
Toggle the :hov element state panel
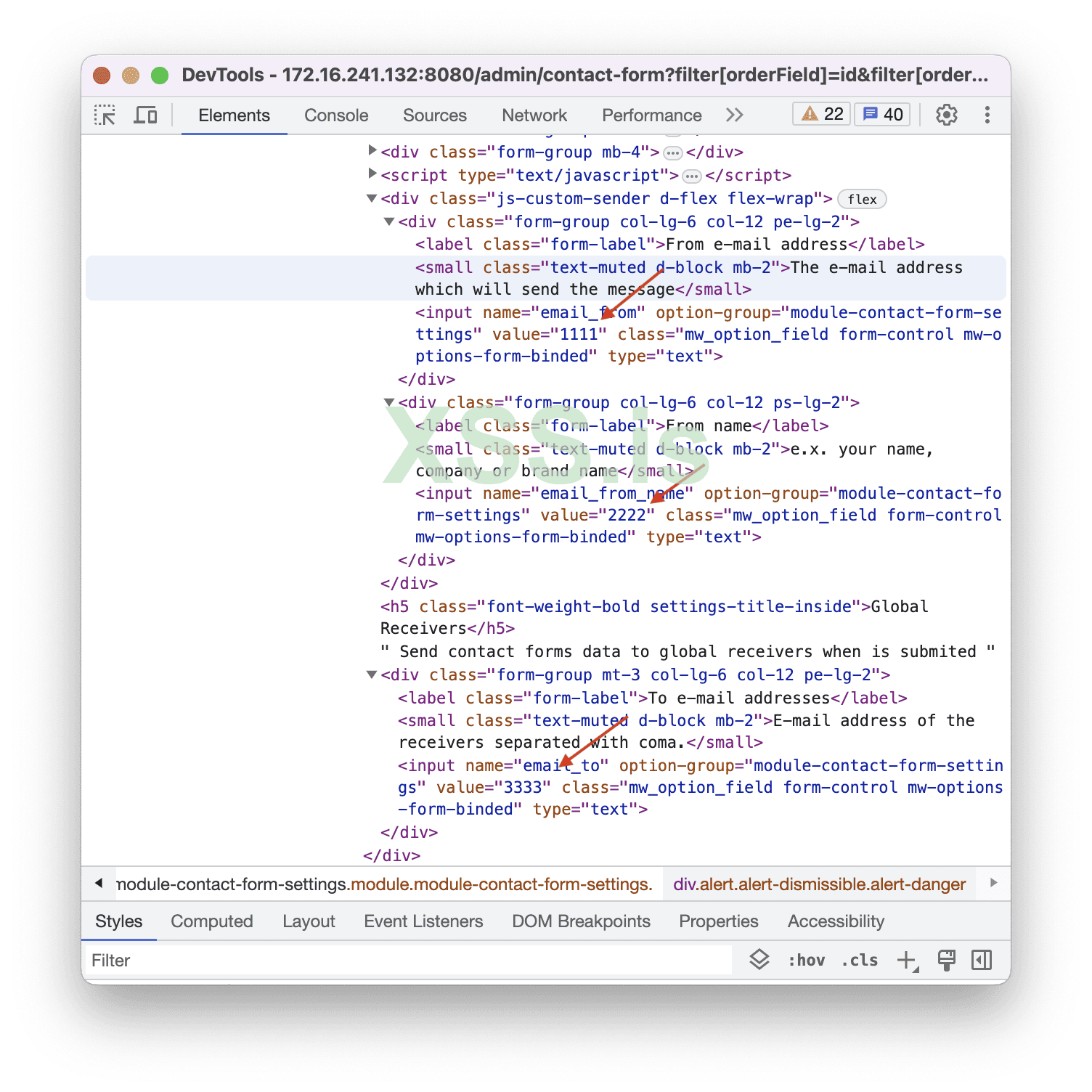[806, 961]
